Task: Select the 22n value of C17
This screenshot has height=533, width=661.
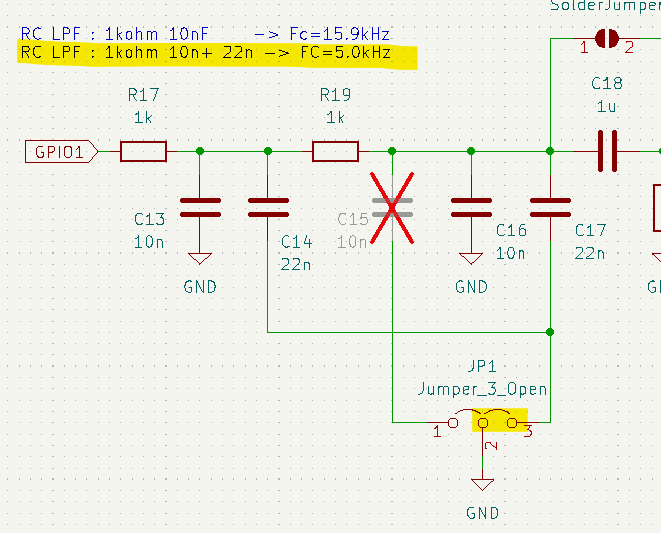Action: point(590,253)
